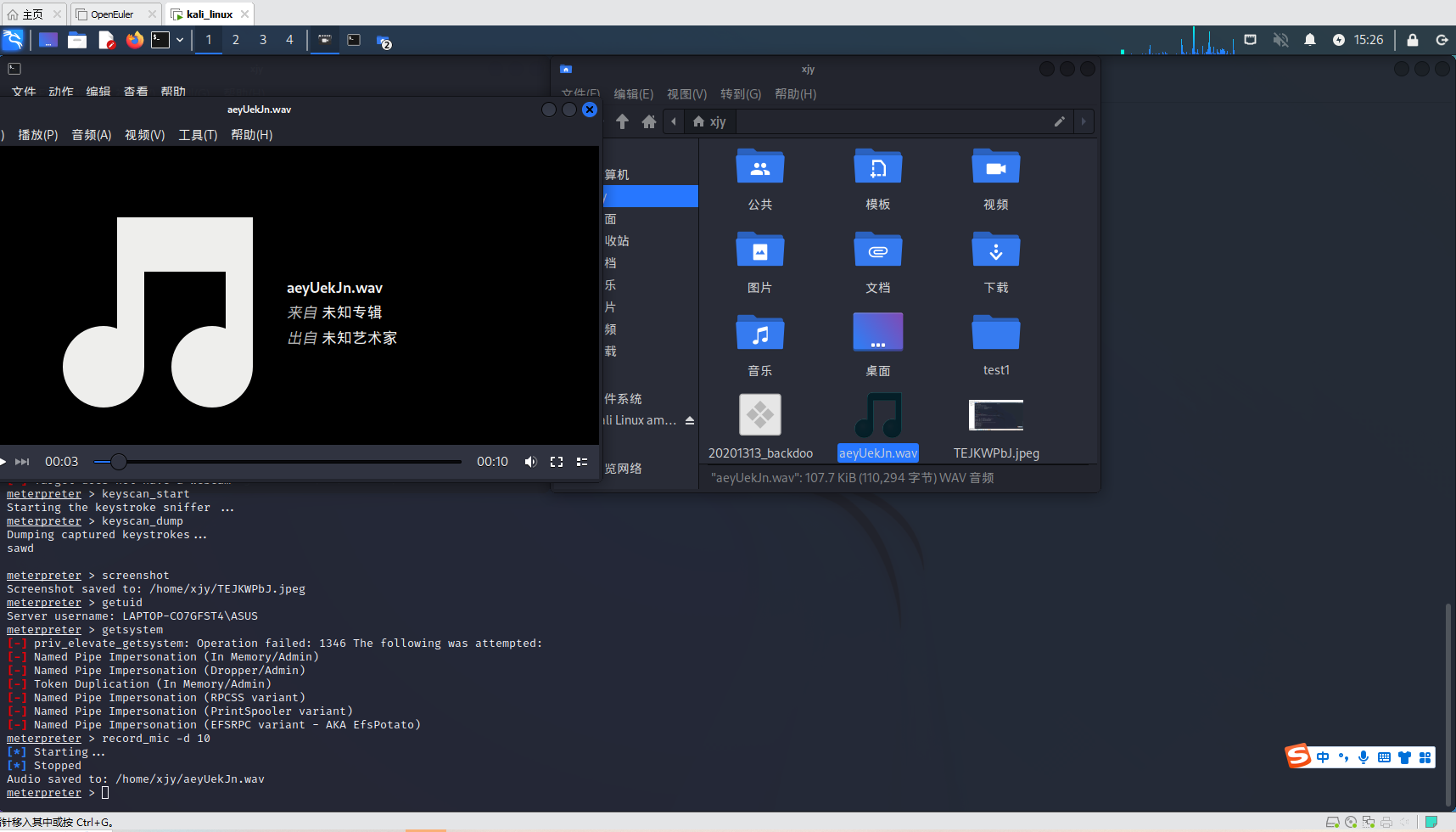
Task: Click the path bar right scroll arrow
Action: (x=1084, y=121)
